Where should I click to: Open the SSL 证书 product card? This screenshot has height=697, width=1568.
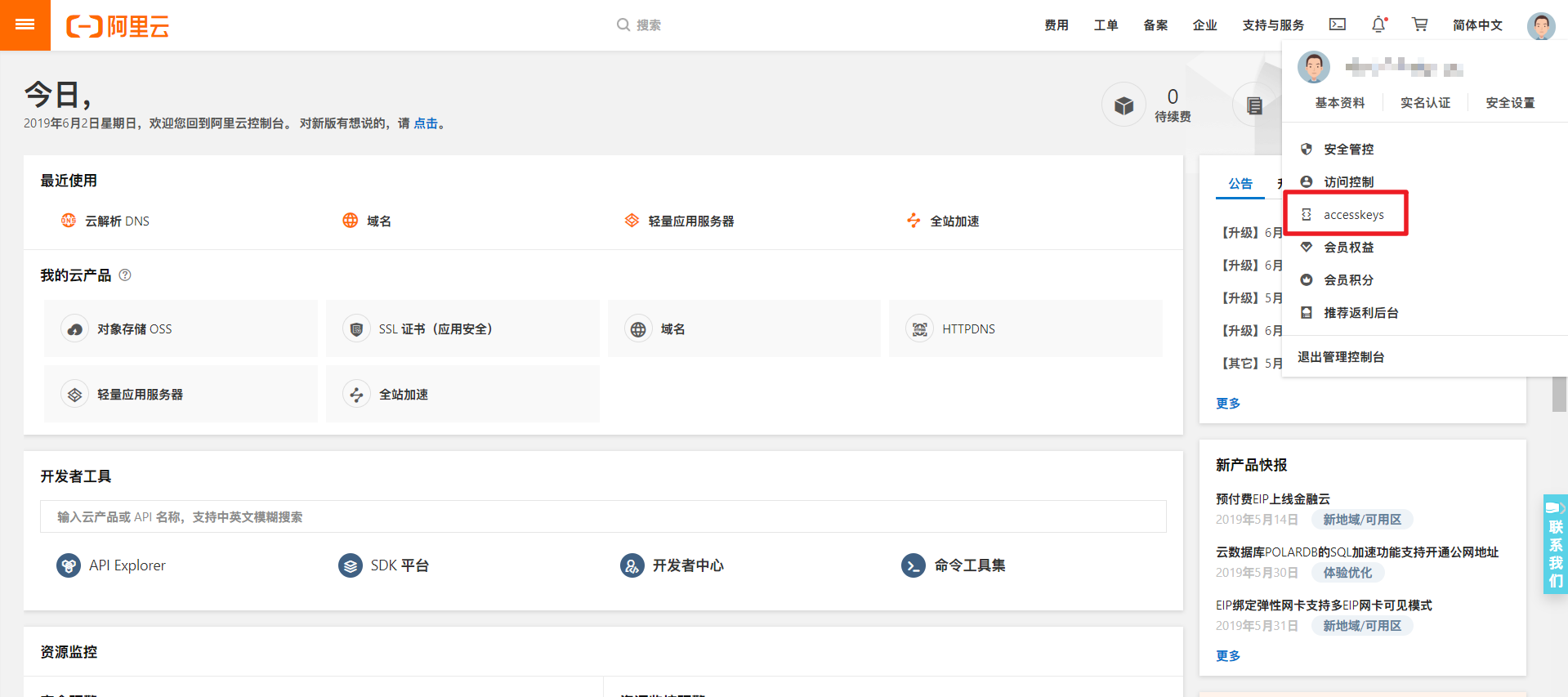462,328
